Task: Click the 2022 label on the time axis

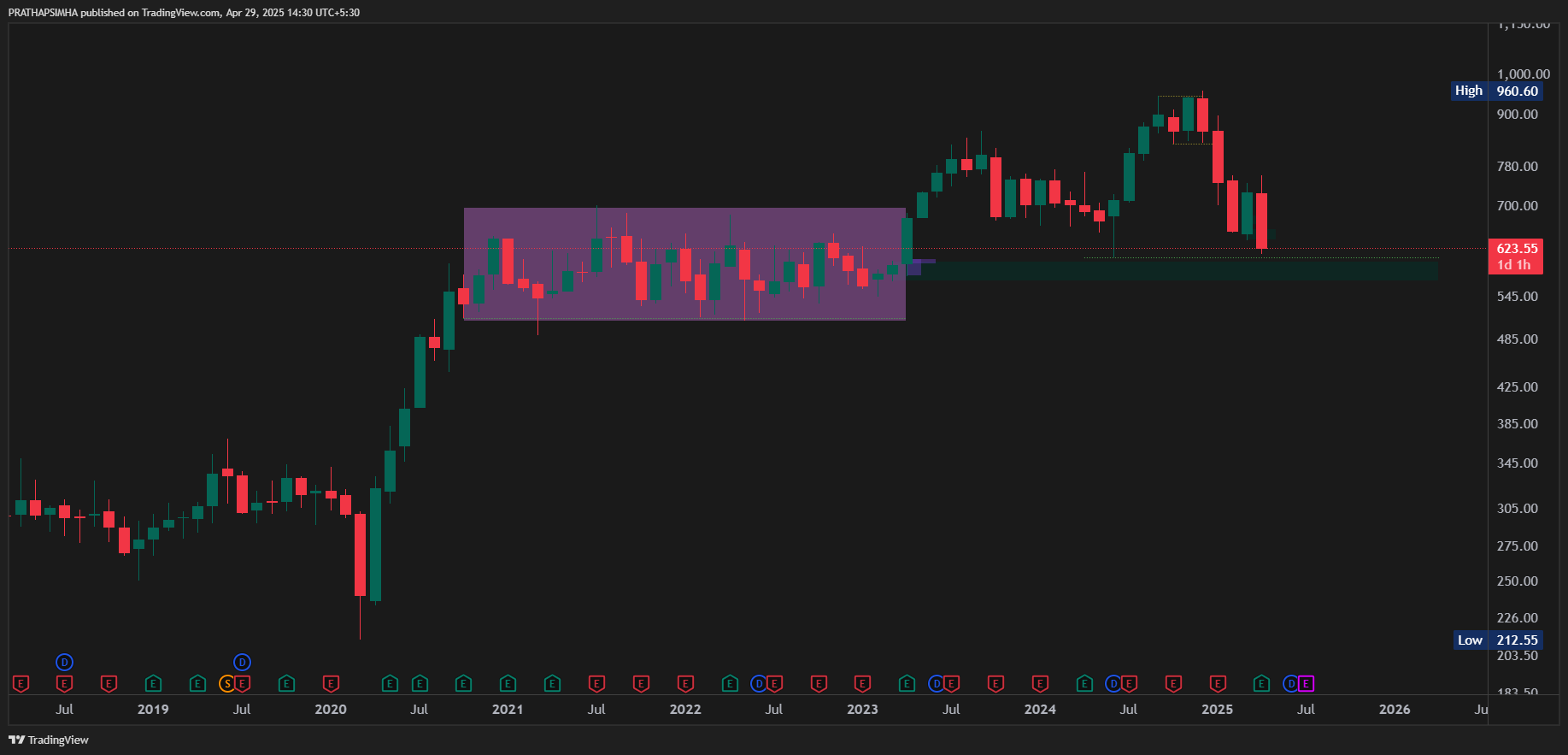Action: 685,709
